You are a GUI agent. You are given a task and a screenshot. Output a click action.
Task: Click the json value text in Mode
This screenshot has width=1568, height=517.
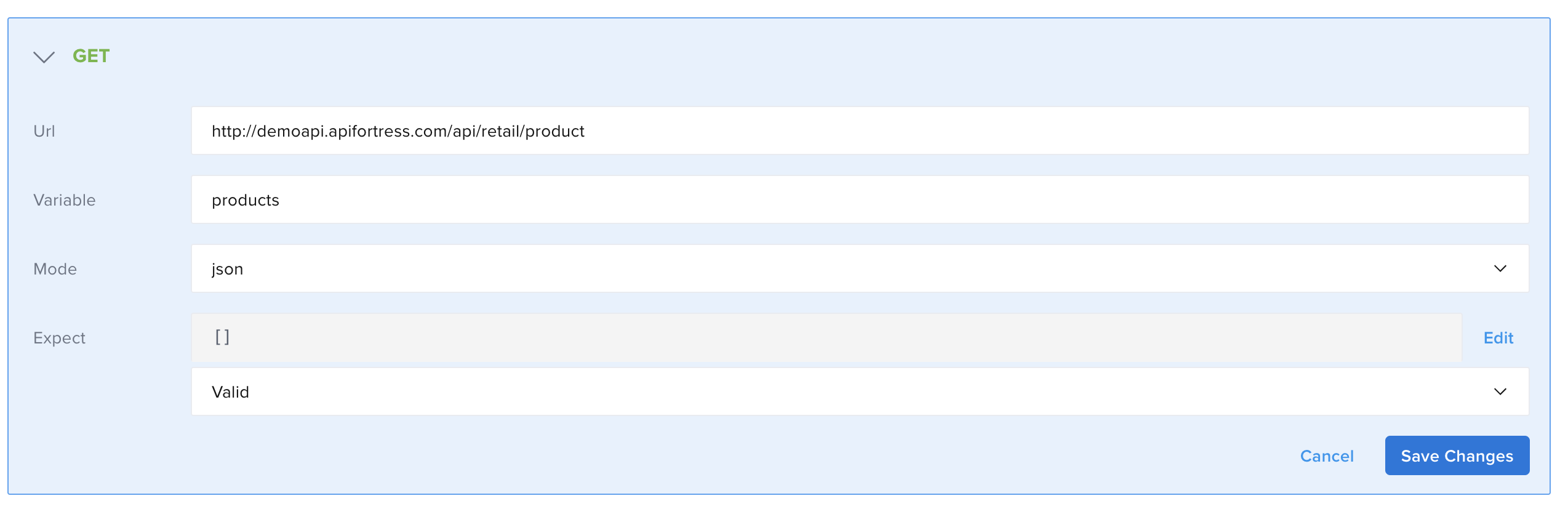click(x=228, y=269)
